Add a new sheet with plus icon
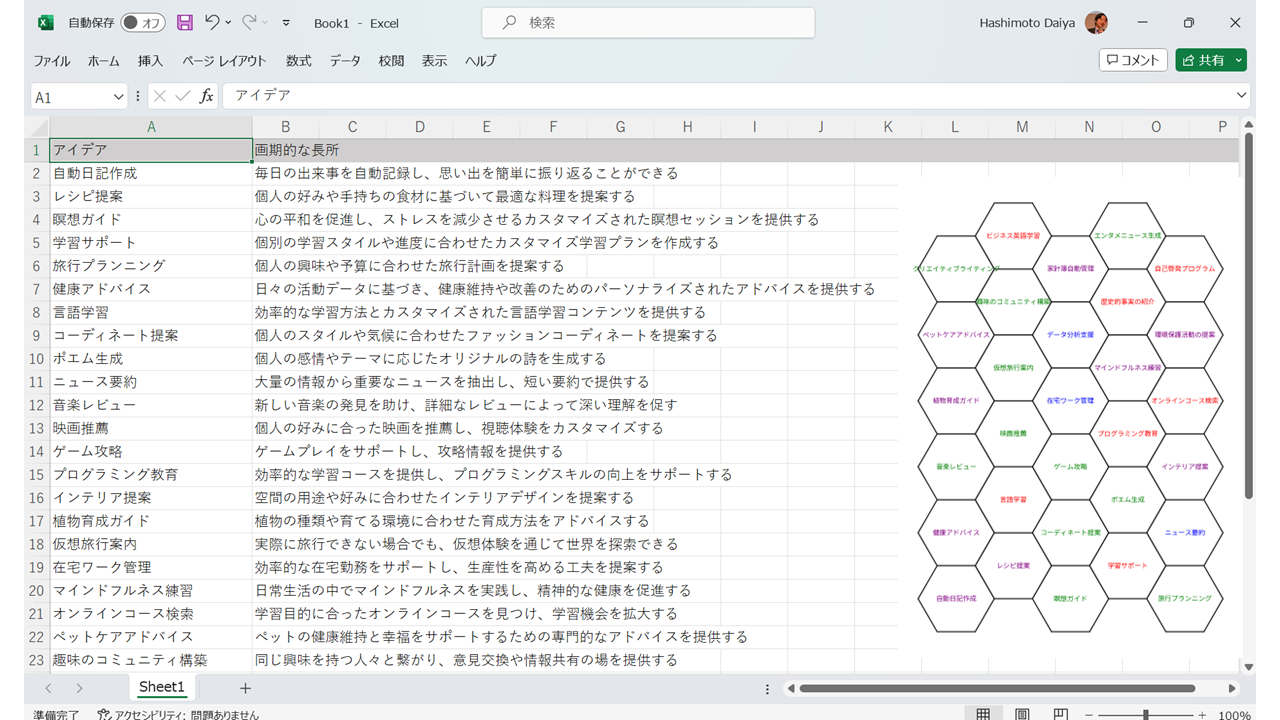Viewport: 1280px width, 720px height. click(x=245, y=688)
